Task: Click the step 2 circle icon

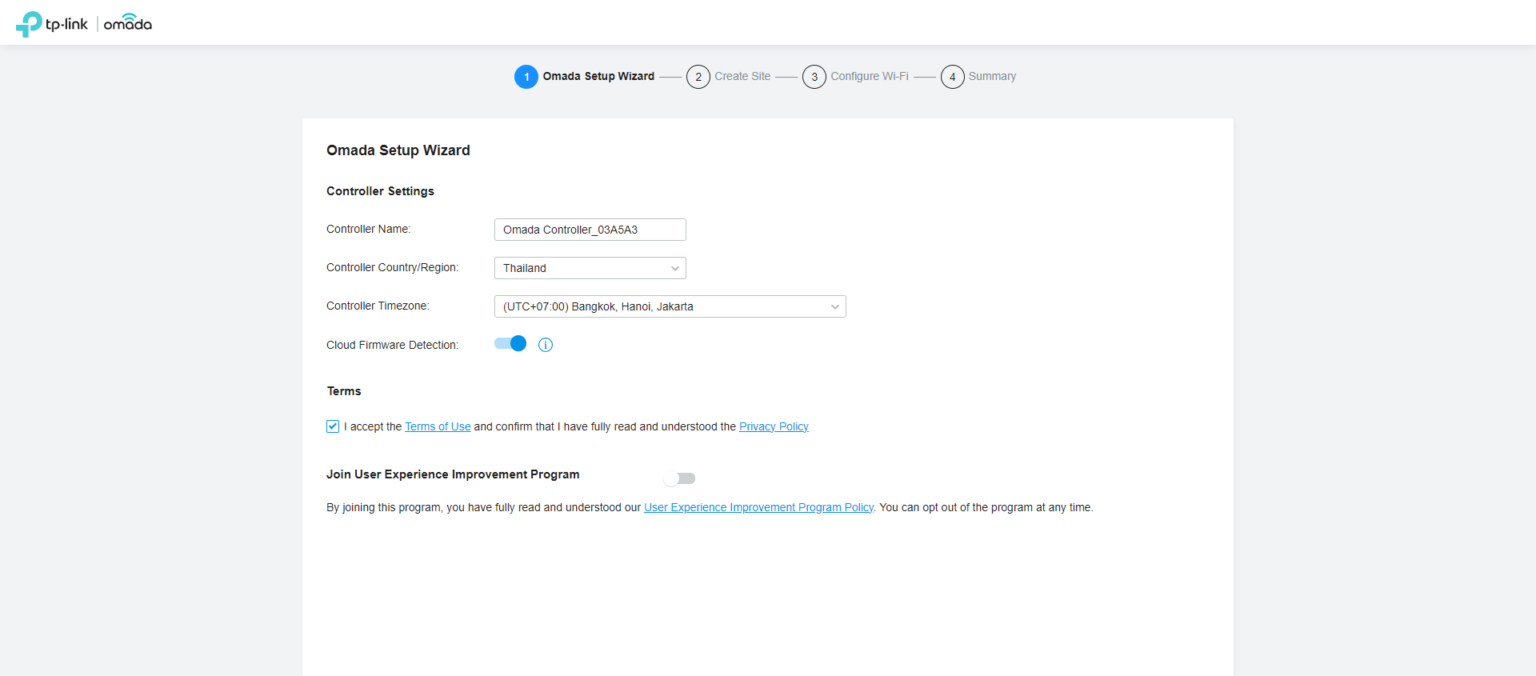Action: tap(698, 77)
